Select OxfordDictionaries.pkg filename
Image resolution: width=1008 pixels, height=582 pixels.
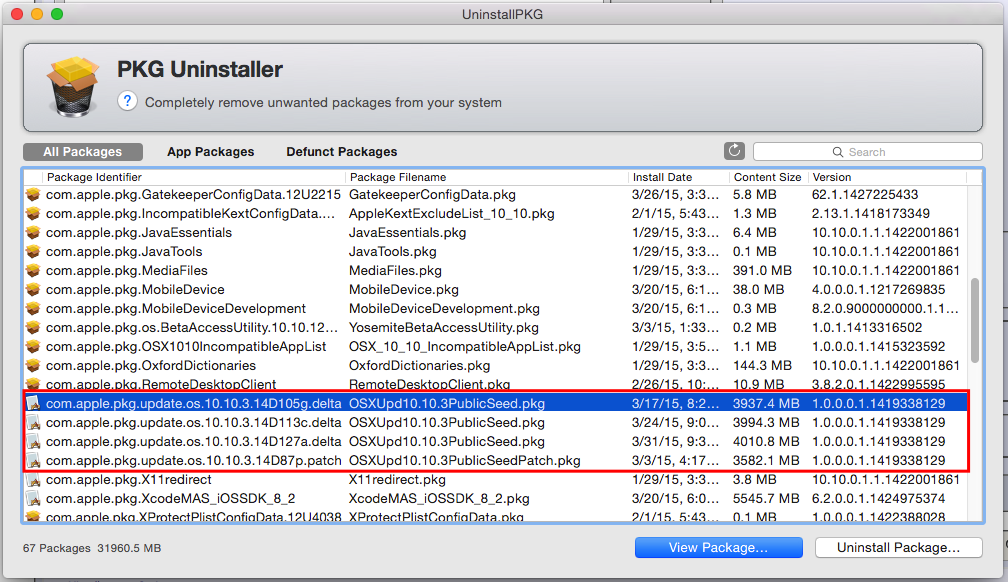(x=419, y=365)
